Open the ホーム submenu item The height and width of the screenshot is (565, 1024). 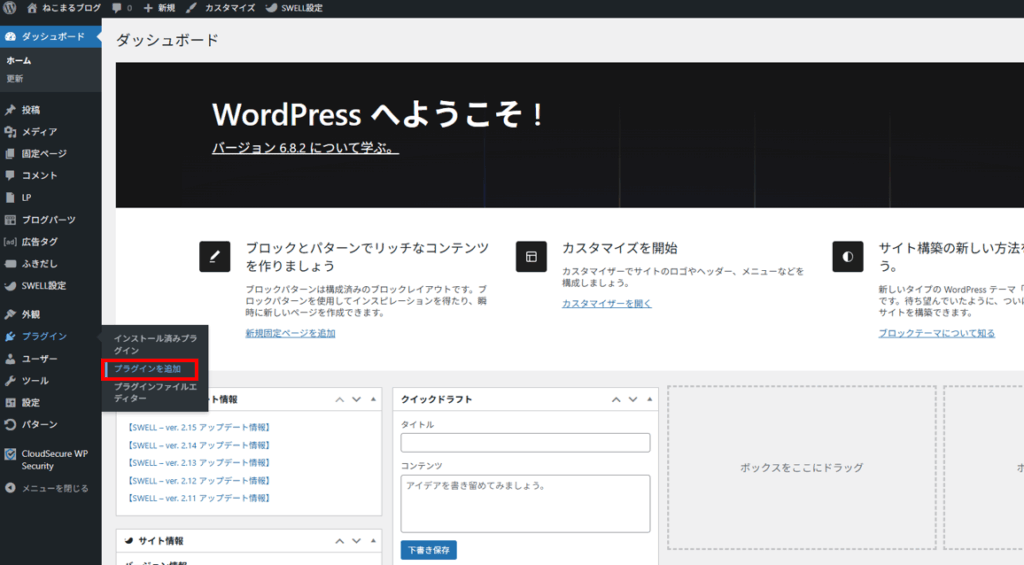click(x=19, y=60)
